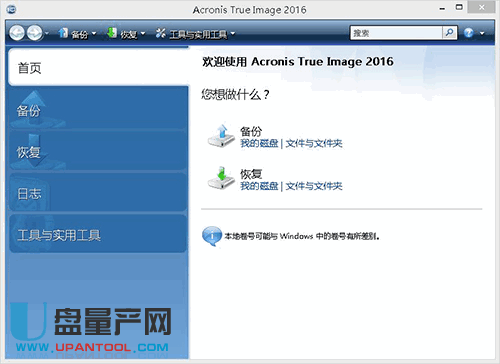Close the Acronis True Image window
The height and width of the screenshot is (364, 500).
[481, 7]
